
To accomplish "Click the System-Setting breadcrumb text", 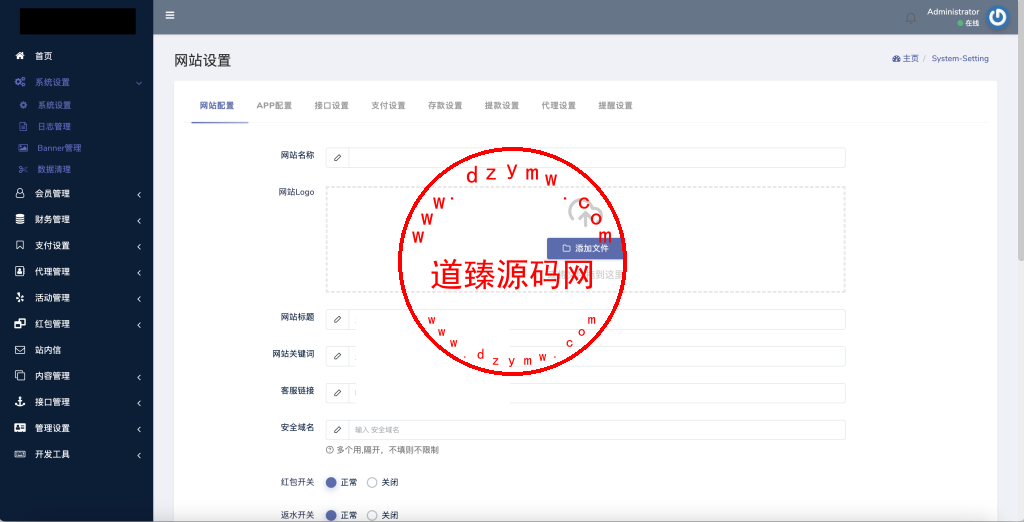I will pyautogui.click(x=960, y=59).
